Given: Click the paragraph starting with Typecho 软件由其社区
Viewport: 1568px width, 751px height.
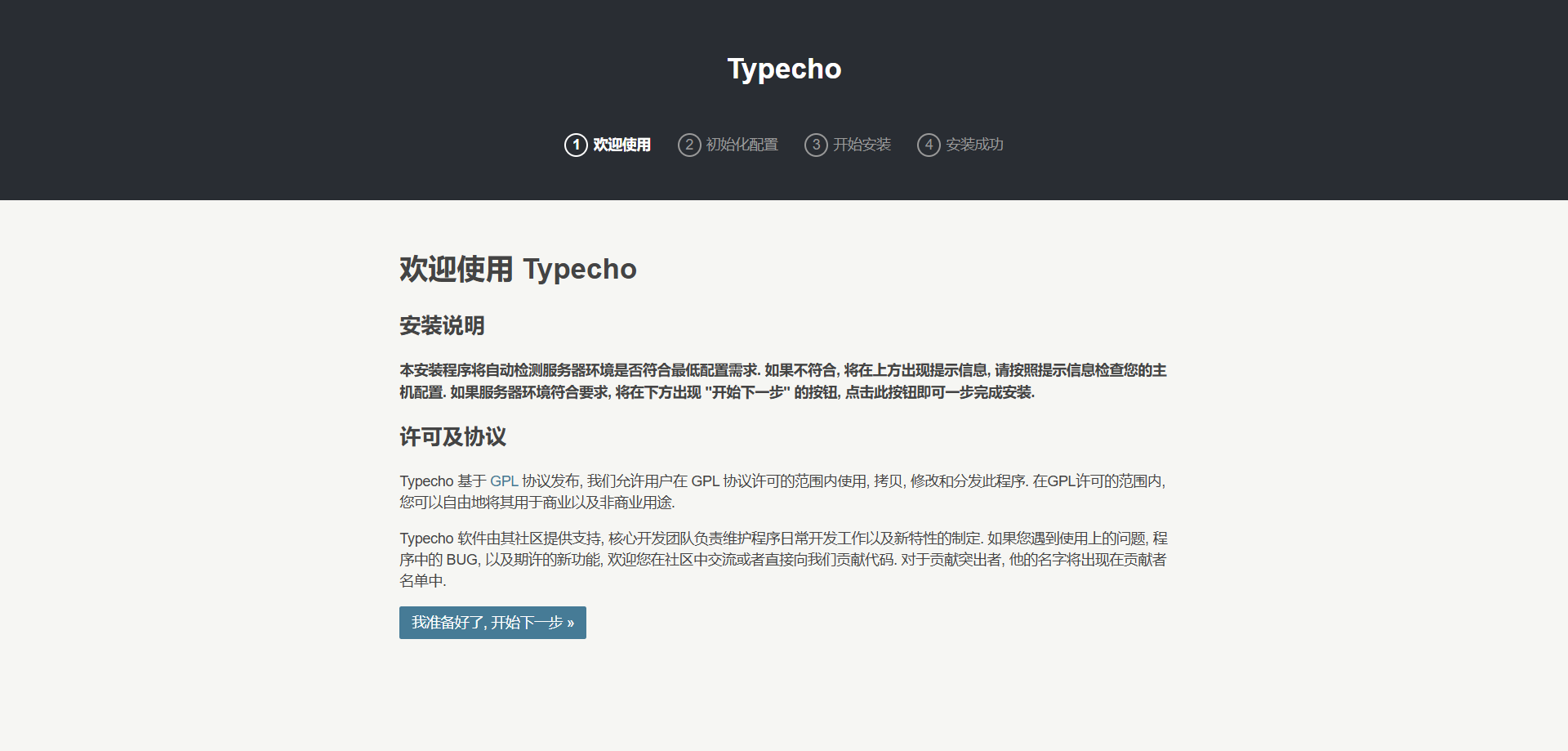Looking at the screenshot, I should (x=782, y=560).
